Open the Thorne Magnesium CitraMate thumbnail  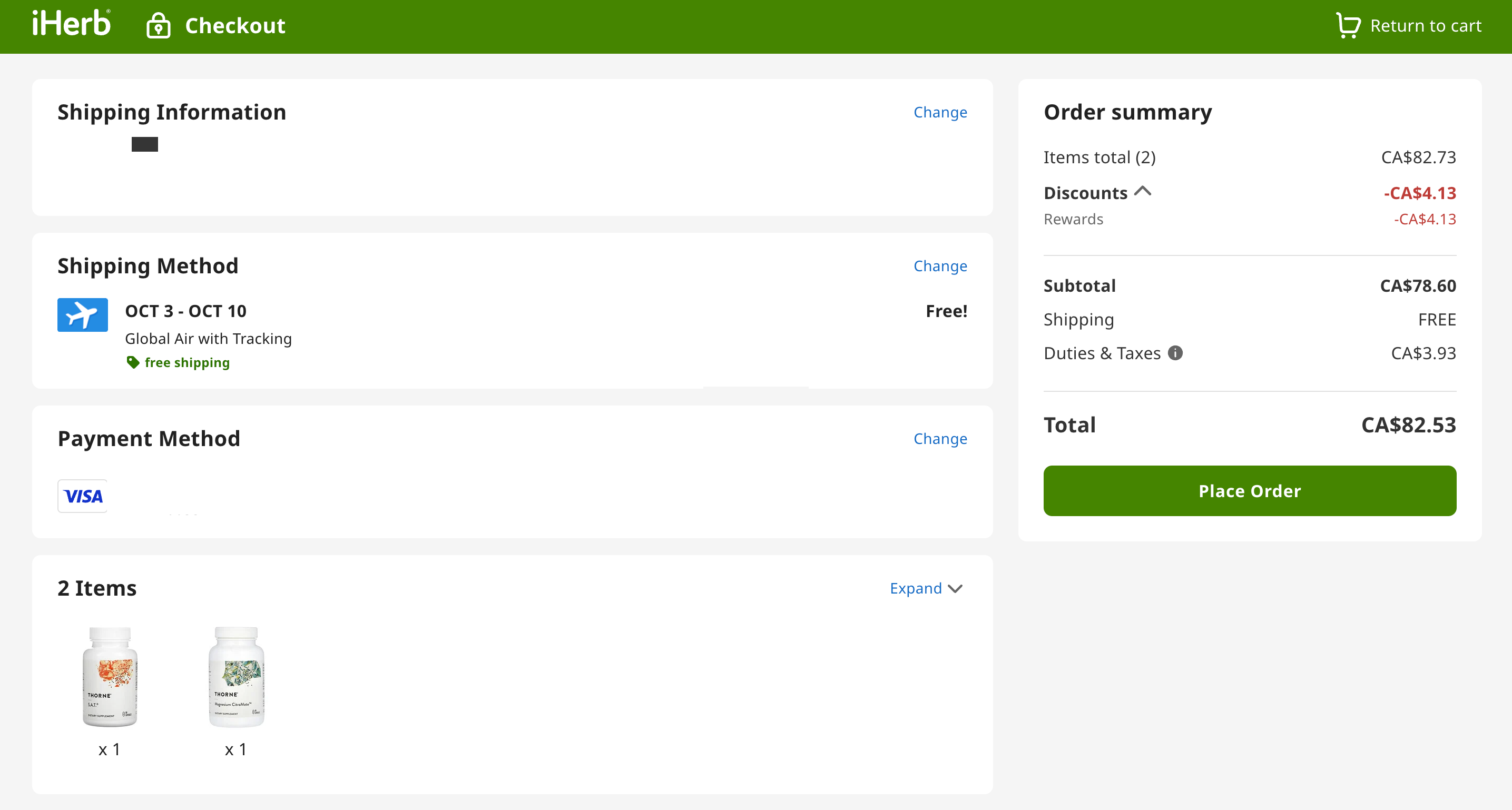coord(237,676)
